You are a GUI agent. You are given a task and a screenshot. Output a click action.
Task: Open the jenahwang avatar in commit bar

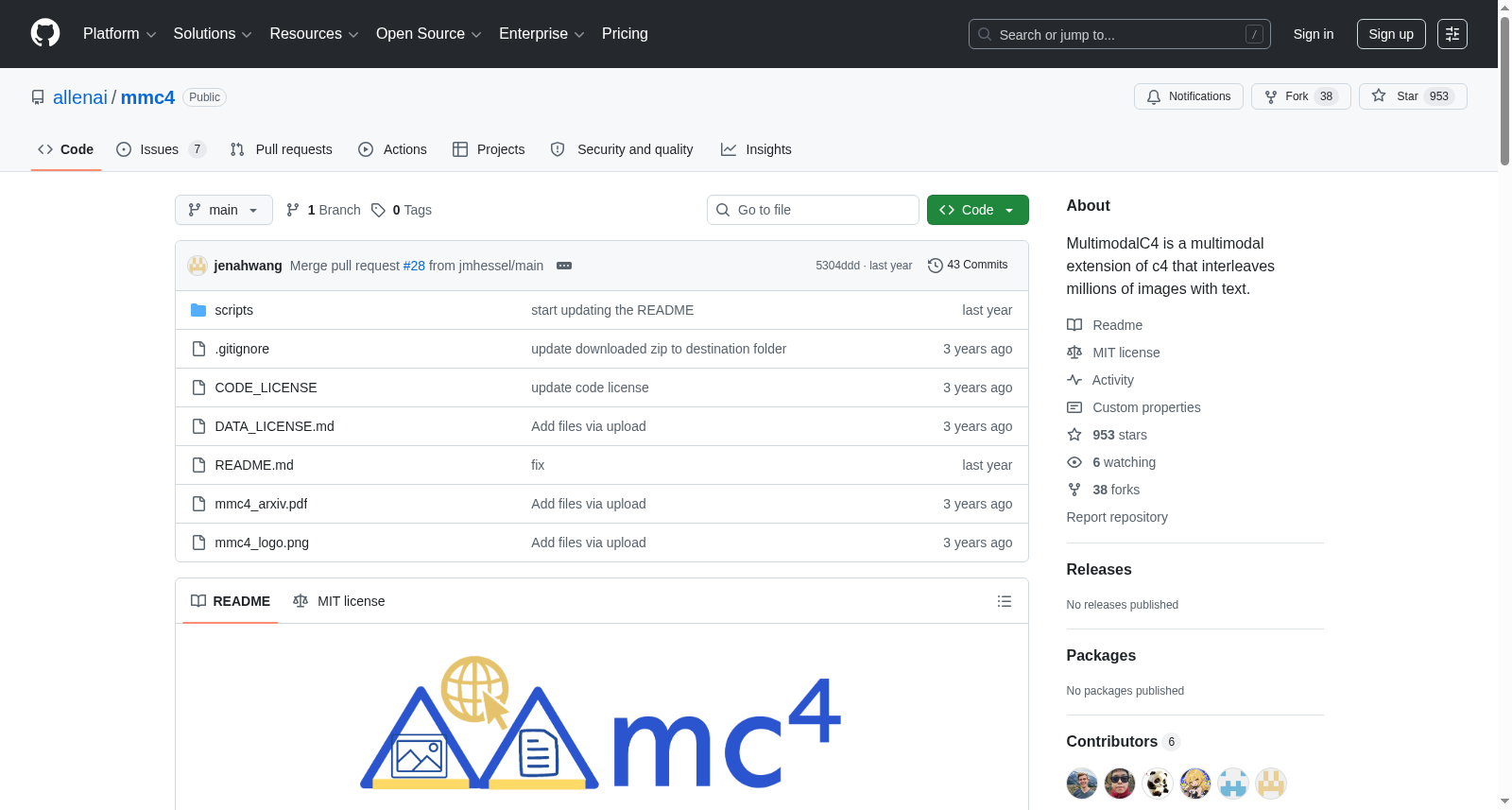tap(198, 266)
